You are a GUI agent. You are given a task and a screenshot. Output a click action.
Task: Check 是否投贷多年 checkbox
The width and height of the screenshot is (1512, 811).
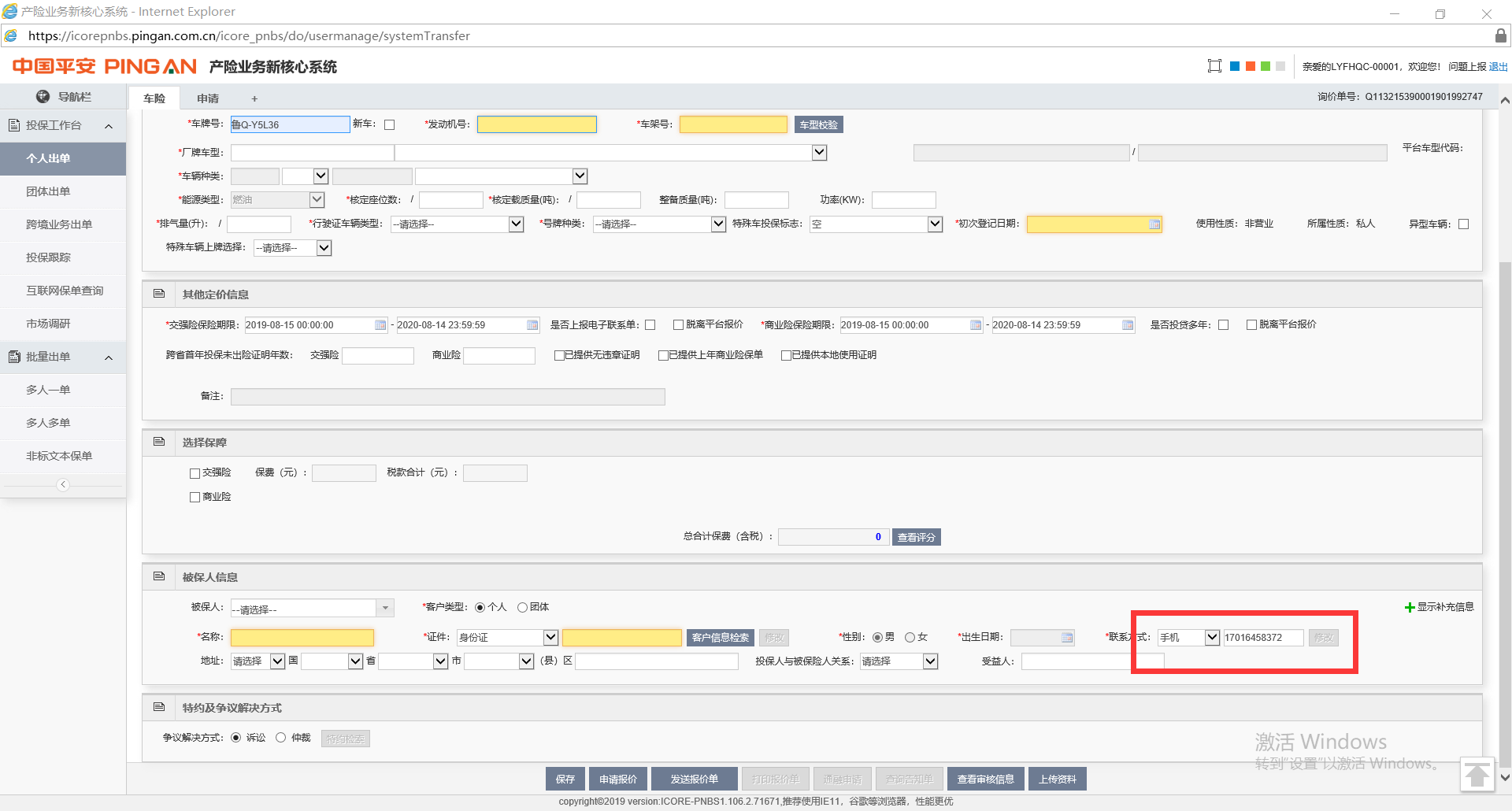pyautogui.click(x=1224, y=325)
